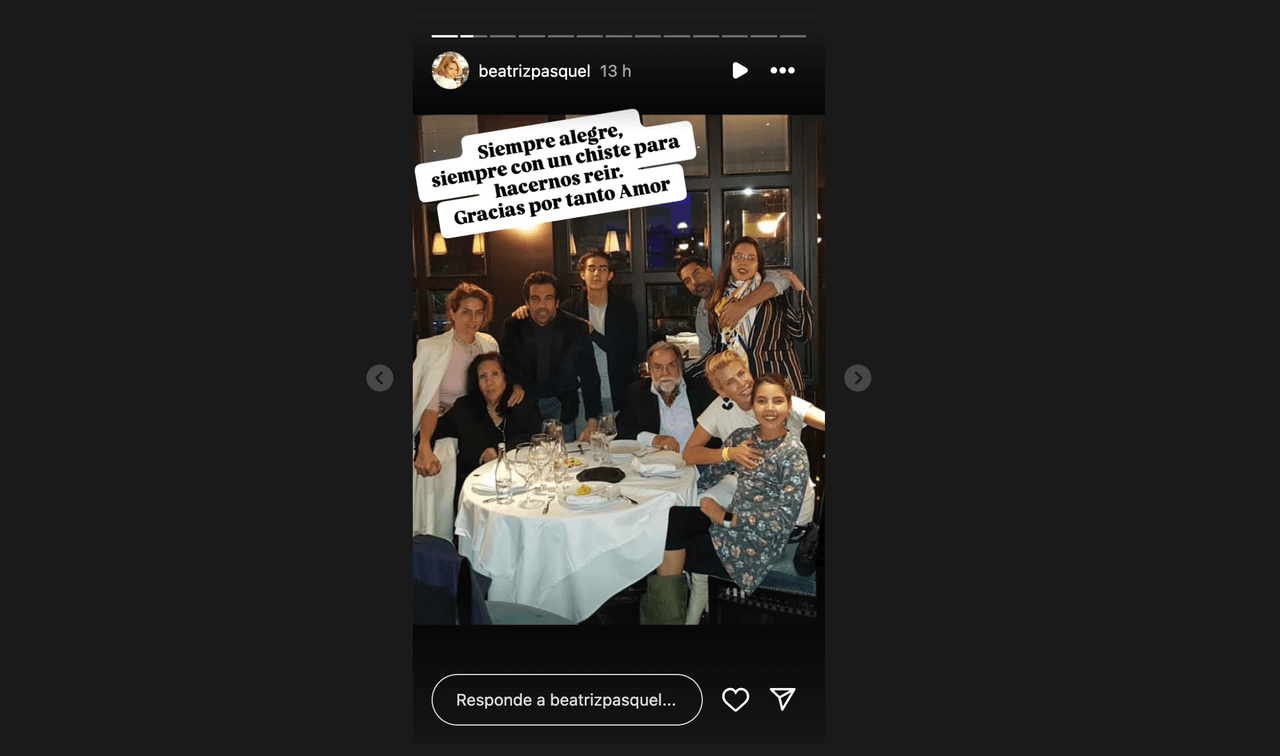
Task: Click the dark background left of story
Action: pyautogui.click(x=200, y=378)
